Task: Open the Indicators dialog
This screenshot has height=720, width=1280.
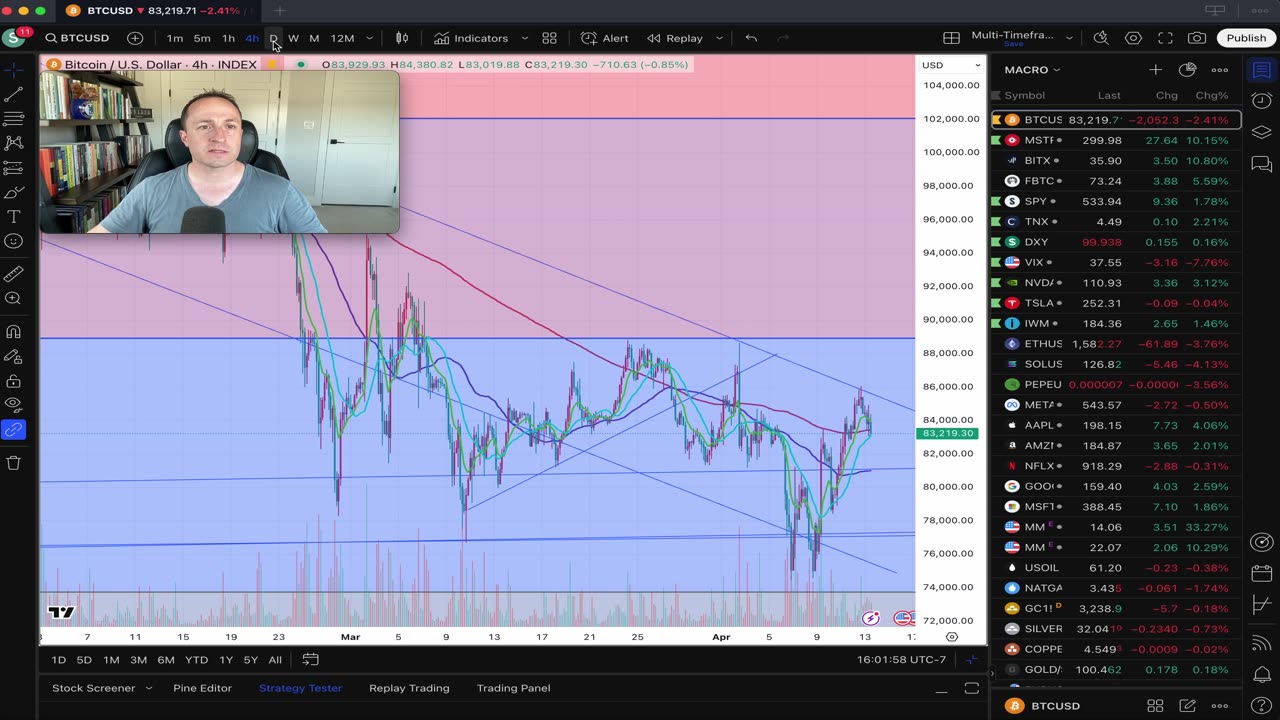Action: pyautogui.click(x=471, y=38)
